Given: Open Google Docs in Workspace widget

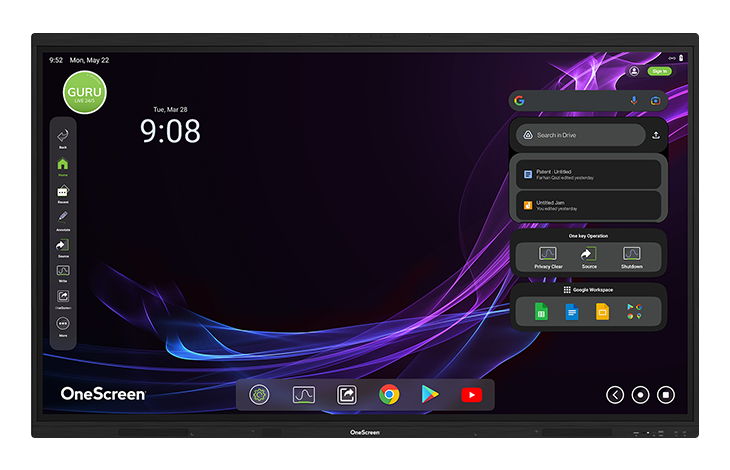Looking at the screenshot, I should click(572, 311).
